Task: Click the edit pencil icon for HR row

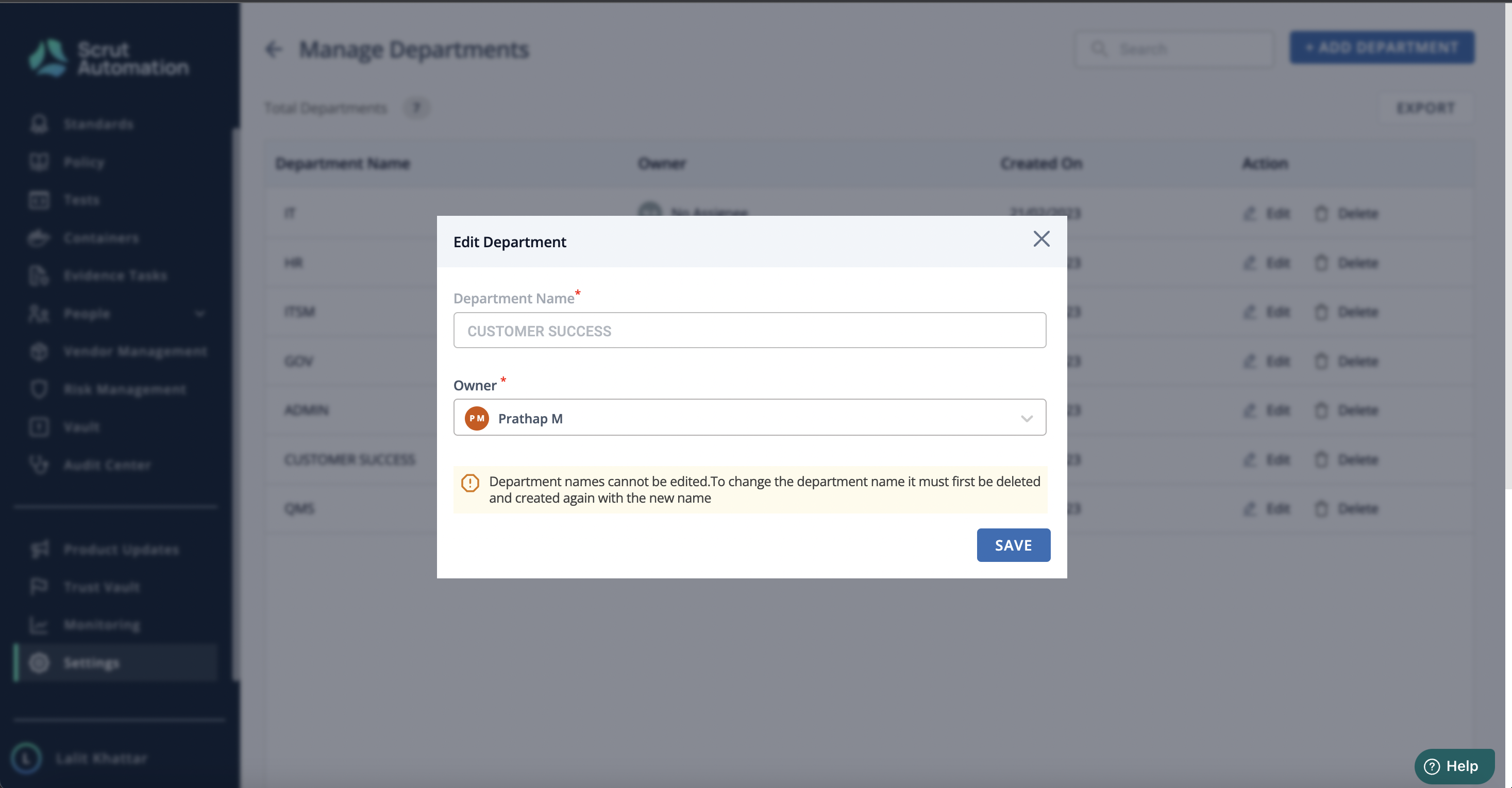Action: 1250,263
